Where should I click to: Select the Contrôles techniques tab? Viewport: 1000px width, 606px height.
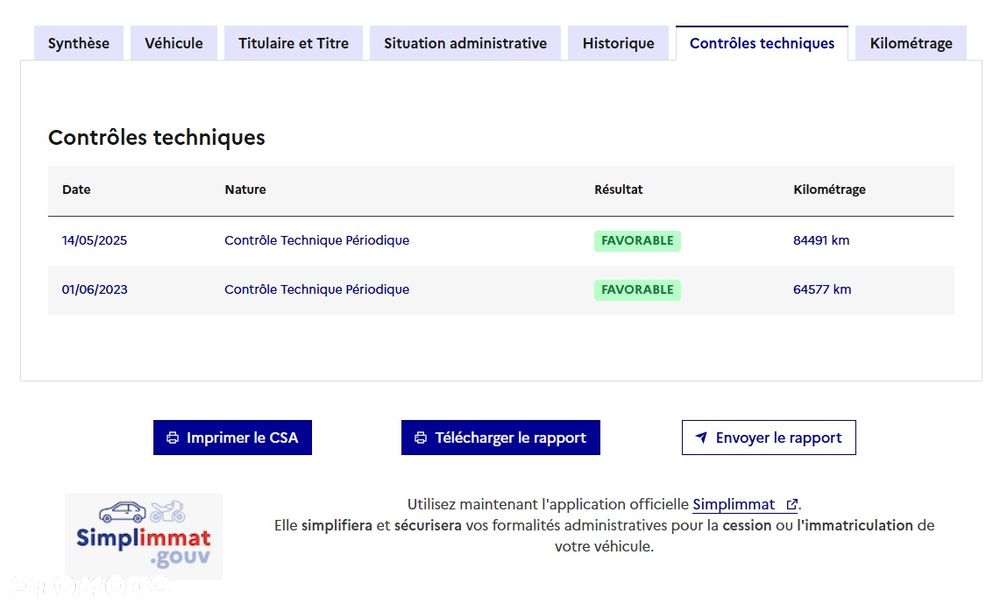click(762, 43)
